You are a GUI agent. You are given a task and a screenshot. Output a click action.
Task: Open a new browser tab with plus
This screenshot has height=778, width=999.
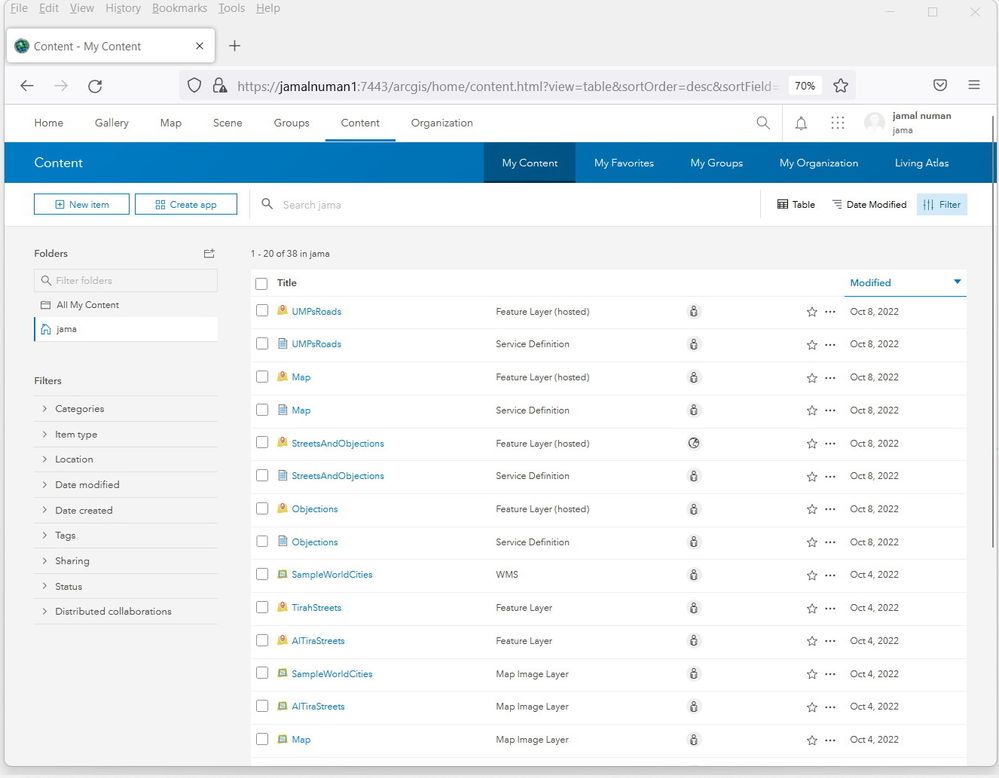pyautogui.click(x=234, y=46)
